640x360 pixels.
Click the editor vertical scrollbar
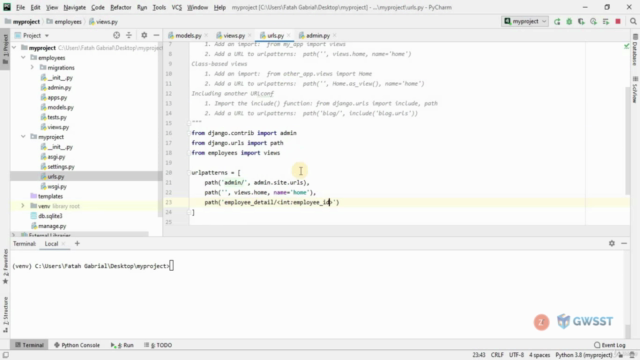coord(627,141)
